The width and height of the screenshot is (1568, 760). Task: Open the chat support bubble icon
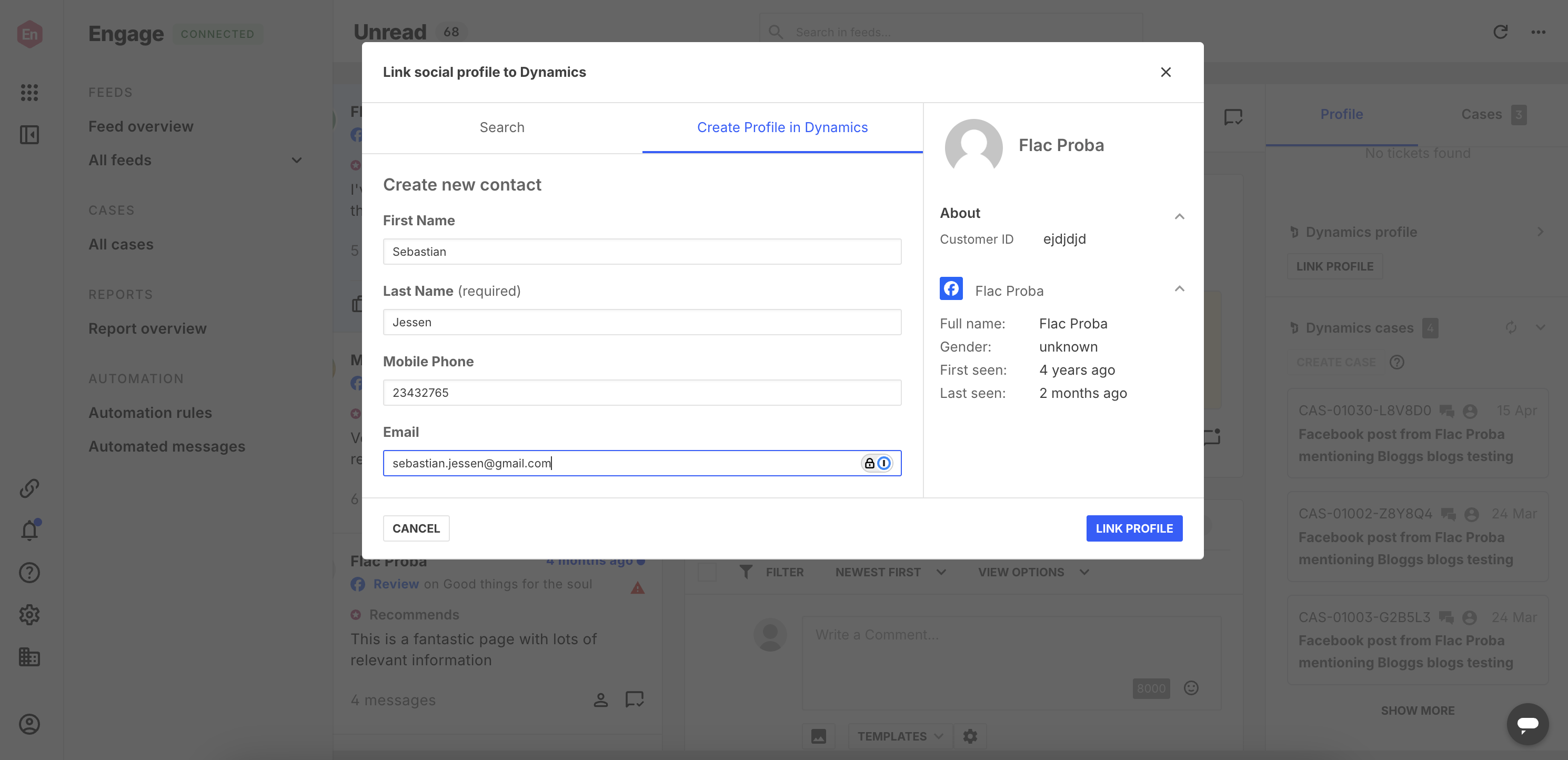coord(1528,724)
